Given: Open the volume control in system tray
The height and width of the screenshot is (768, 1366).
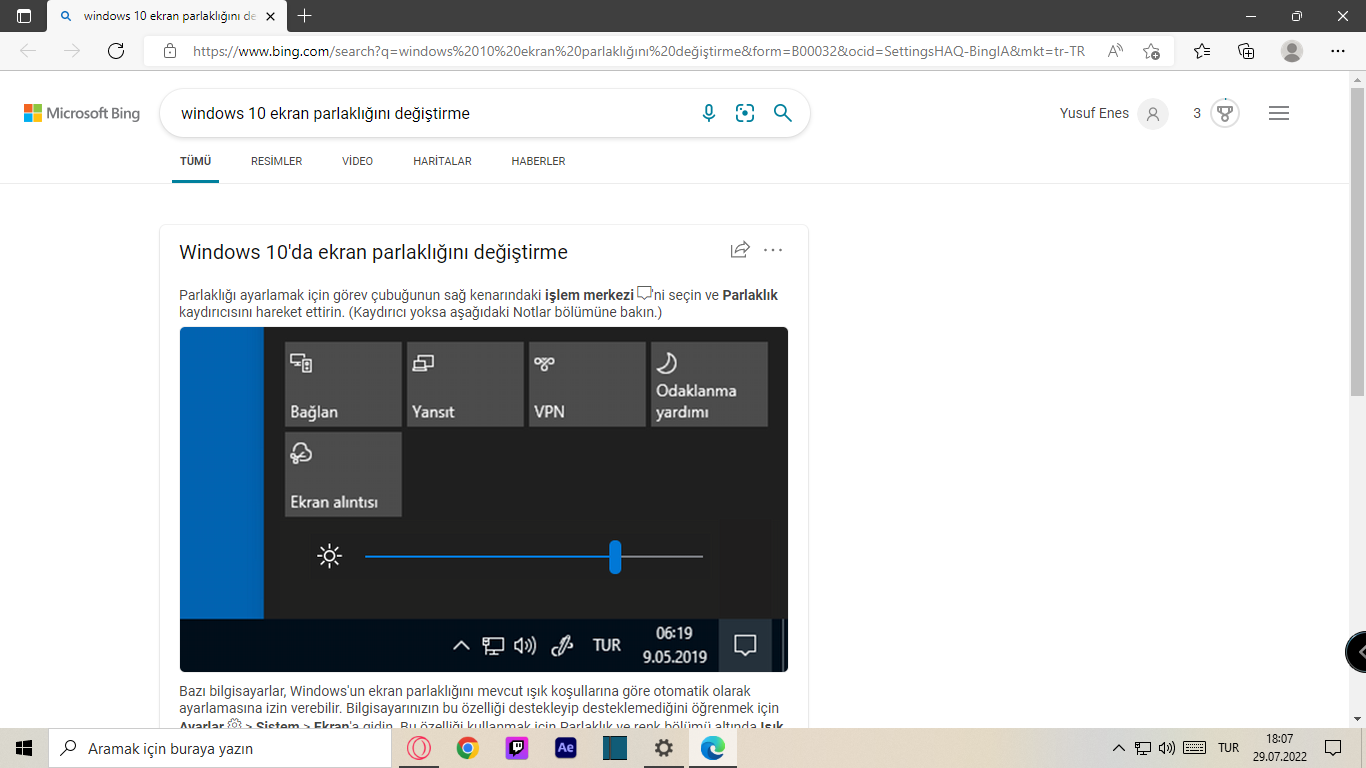Looking at the screenshot, I should click(x=1167, y=748).
